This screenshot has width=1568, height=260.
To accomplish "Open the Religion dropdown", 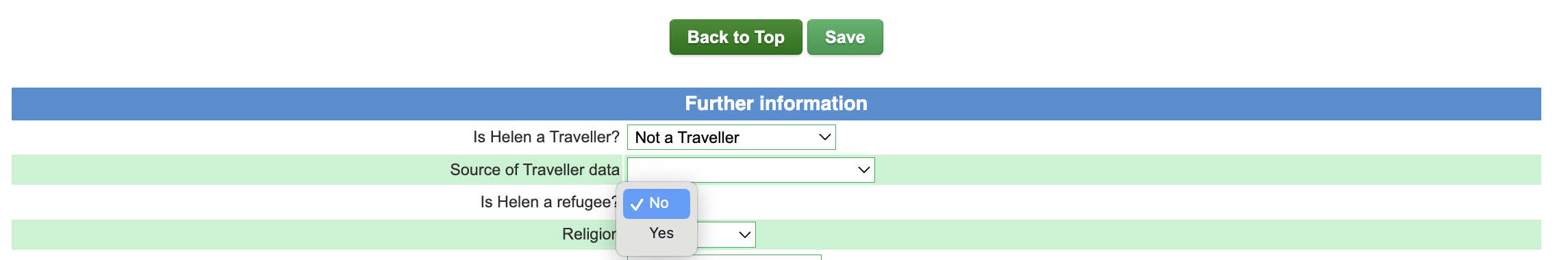I will pos(726,235).
